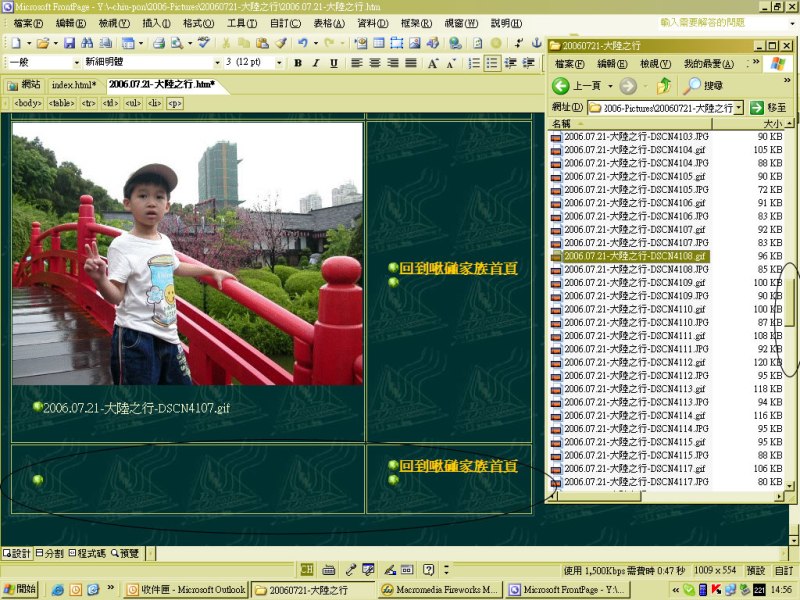The width and height of the screenshot is (800, 600).
Task: Open the font dropdown showing 新細明體
Action: (x=217, y=63)
